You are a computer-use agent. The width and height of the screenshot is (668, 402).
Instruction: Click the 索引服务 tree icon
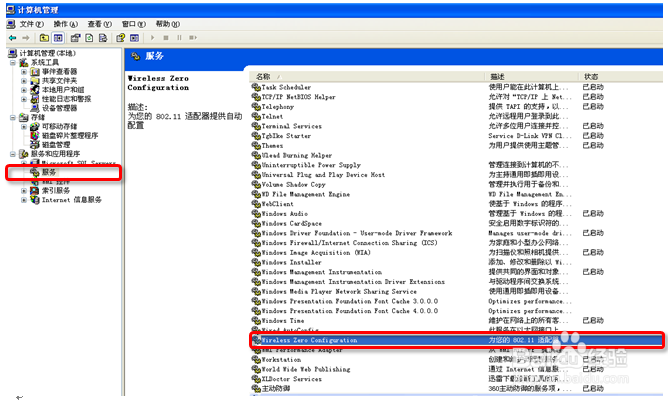[35, 191]
